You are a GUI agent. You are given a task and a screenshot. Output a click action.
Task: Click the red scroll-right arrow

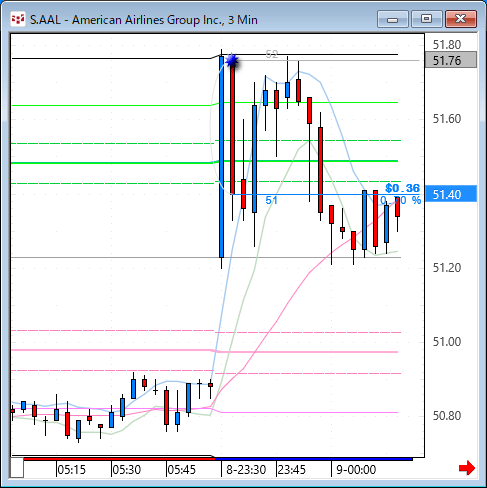[467, 468]
